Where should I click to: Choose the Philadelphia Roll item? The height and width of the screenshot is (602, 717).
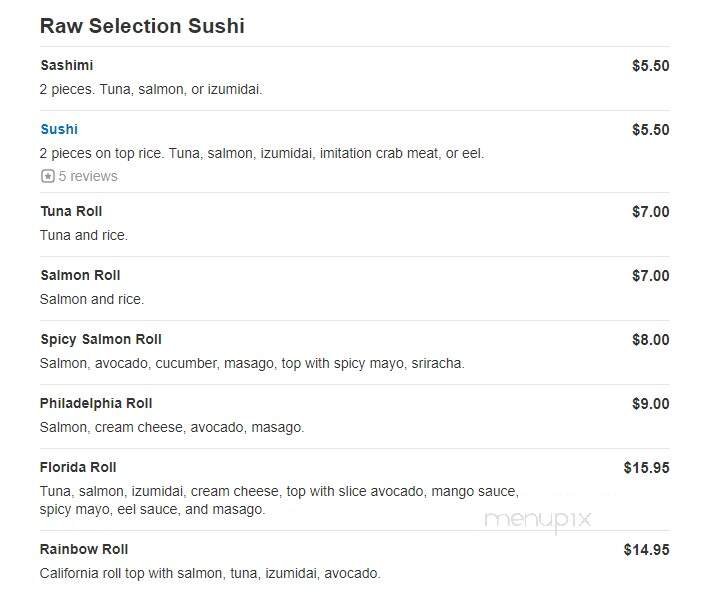[96, 403]
